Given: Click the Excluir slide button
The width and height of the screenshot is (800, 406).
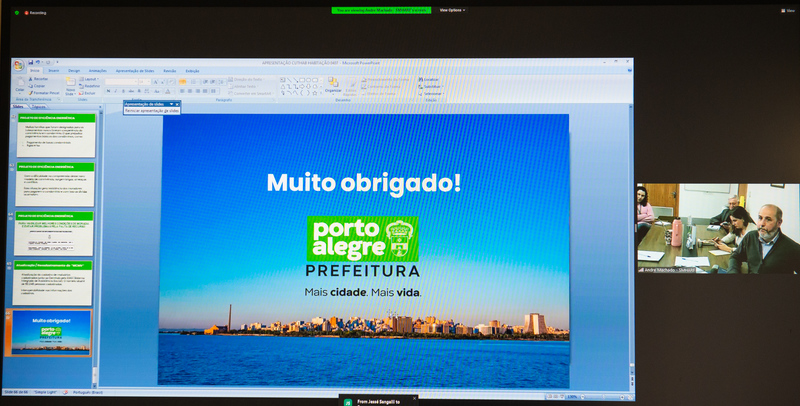Looking at the screenshot, I should click(x=88, y=93).
